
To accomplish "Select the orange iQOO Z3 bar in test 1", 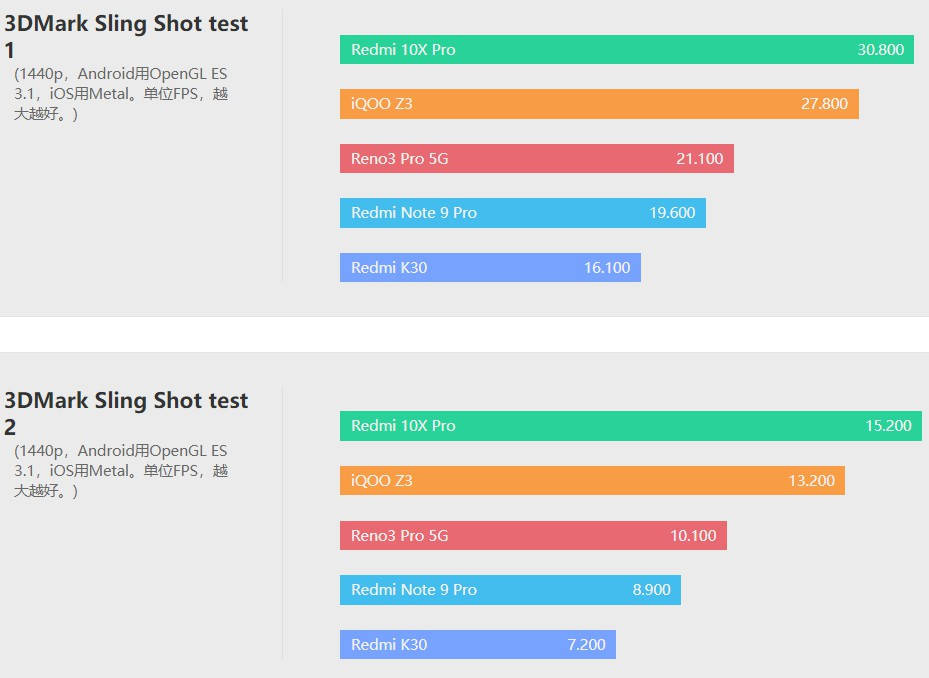I will pos(599,104).
